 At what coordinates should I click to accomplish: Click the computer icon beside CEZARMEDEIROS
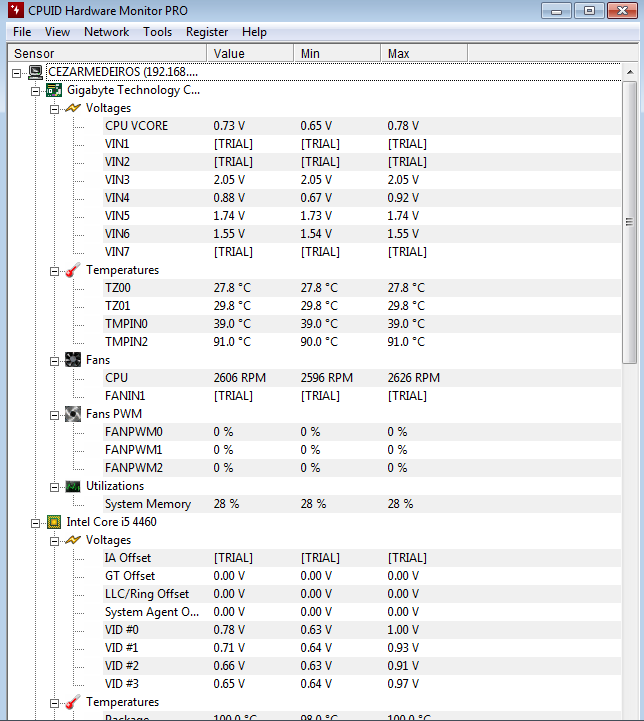35,72
